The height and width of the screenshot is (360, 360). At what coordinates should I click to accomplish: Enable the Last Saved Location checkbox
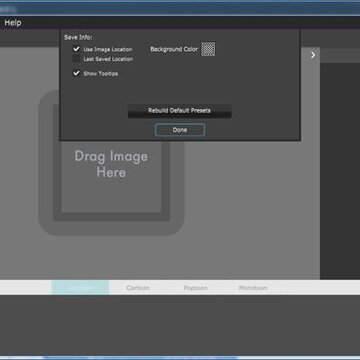pos(77,59)
